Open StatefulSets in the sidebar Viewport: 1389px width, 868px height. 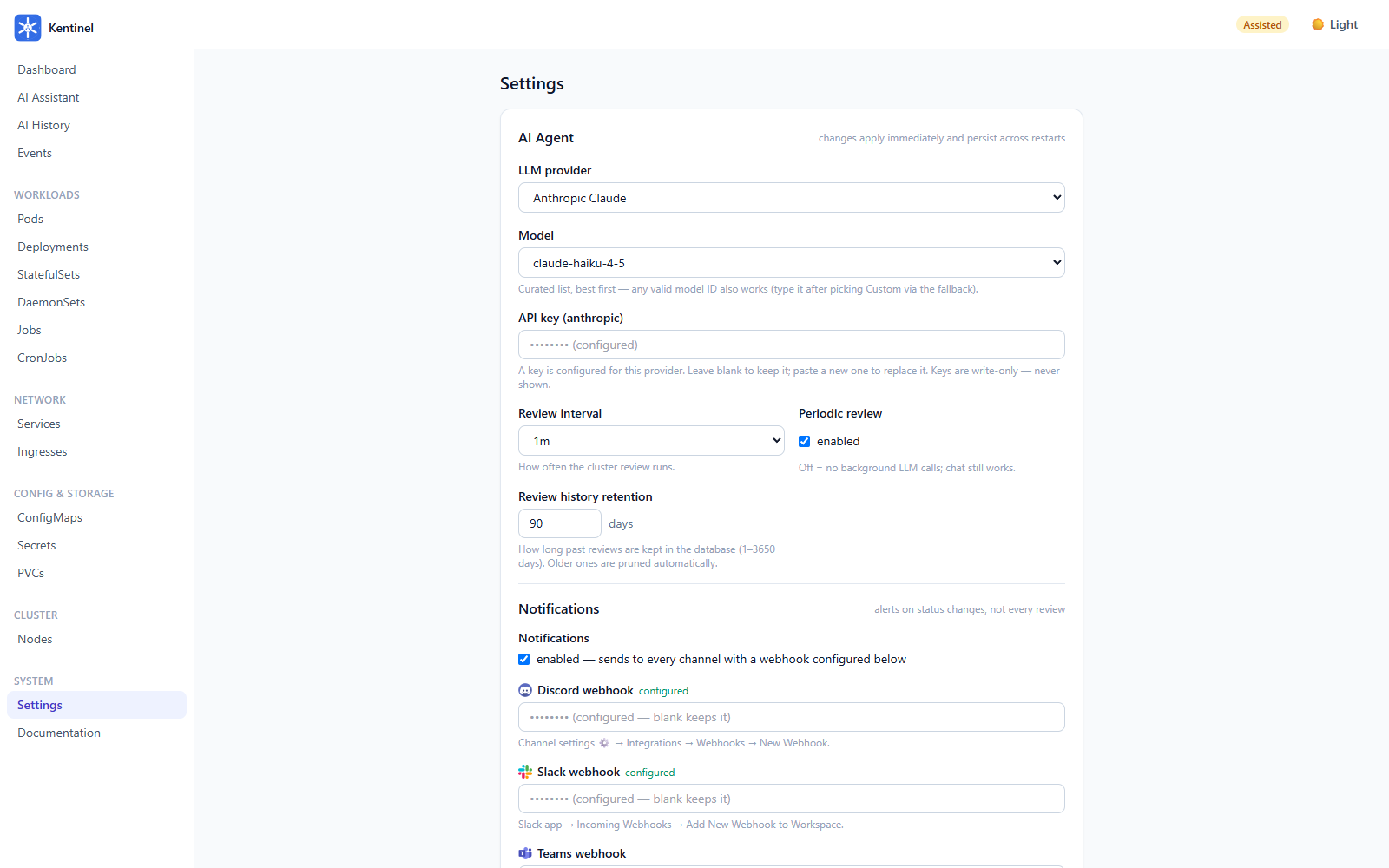click(96, 274)
